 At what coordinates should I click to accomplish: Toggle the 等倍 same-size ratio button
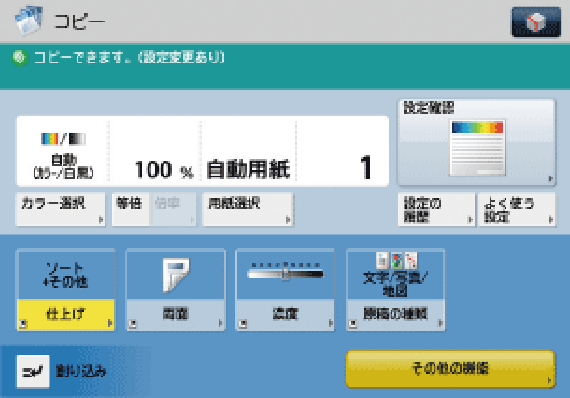(x=131, y=209)
